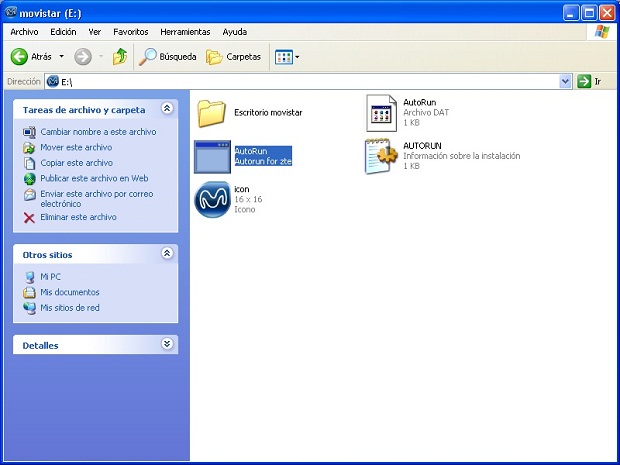620x465 pixels.
Task: Select the Escritorio movistar folder icon
Action: (x=212, y=113)
